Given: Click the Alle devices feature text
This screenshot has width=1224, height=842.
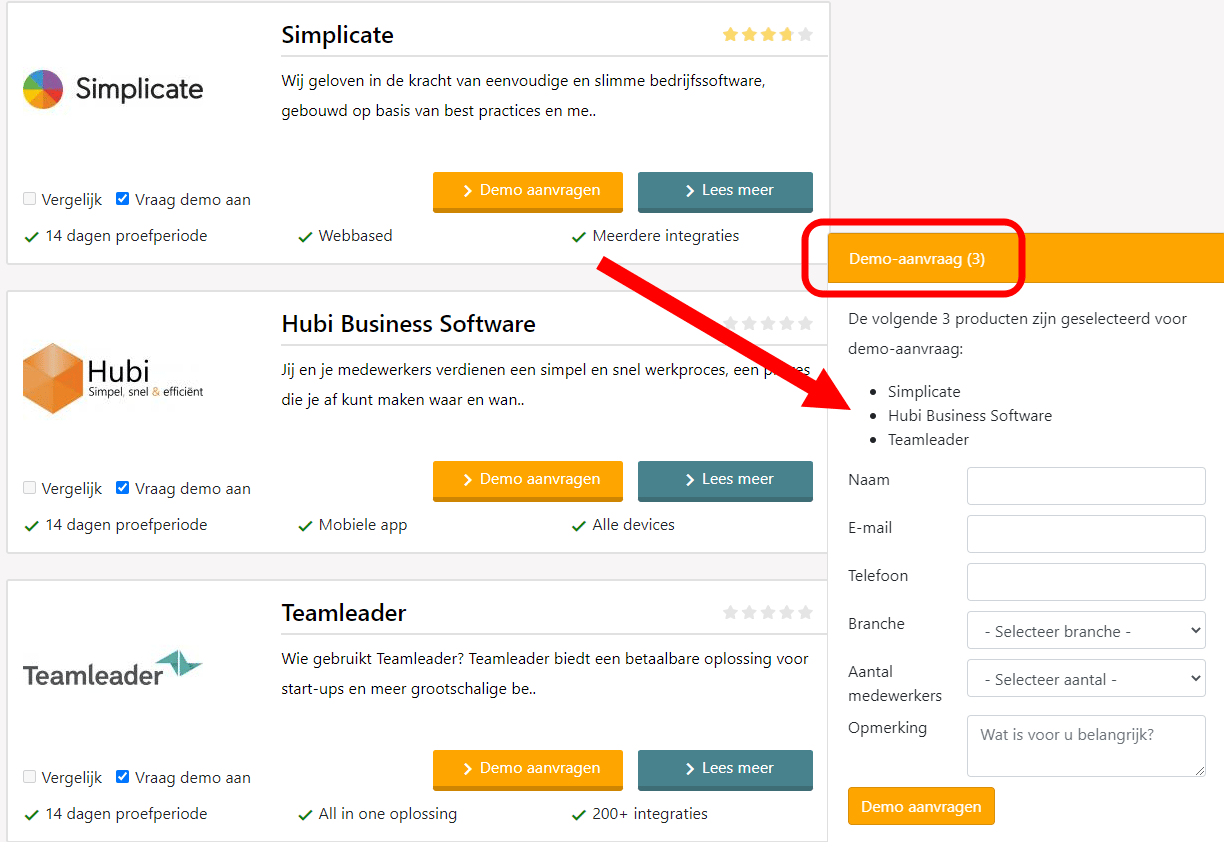Looking at the screenshot, I should tap(633, 525).
